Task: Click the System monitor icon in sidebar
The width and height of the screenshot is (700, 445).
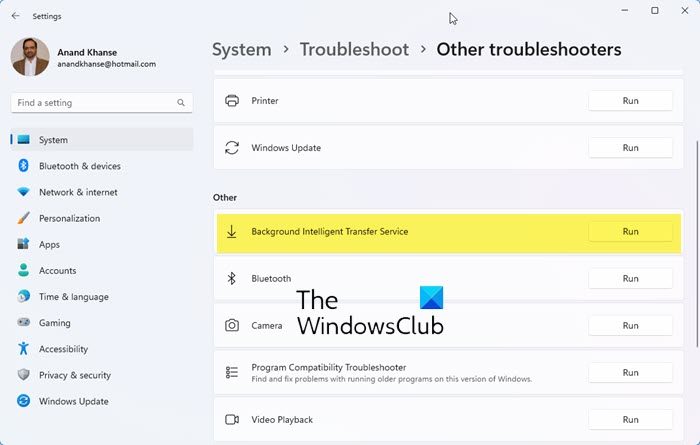Action: [x=24, y=140]
